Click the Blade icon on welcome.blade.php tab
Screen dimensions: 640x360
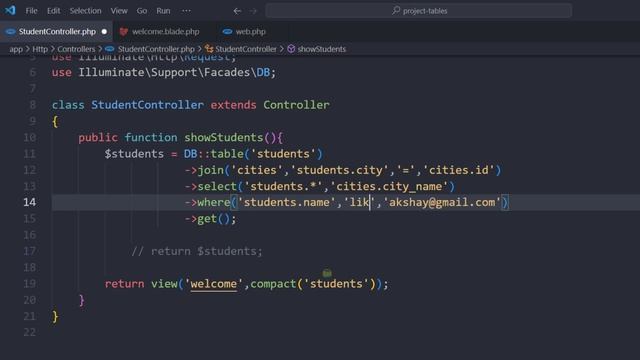[x=124, y=31]
